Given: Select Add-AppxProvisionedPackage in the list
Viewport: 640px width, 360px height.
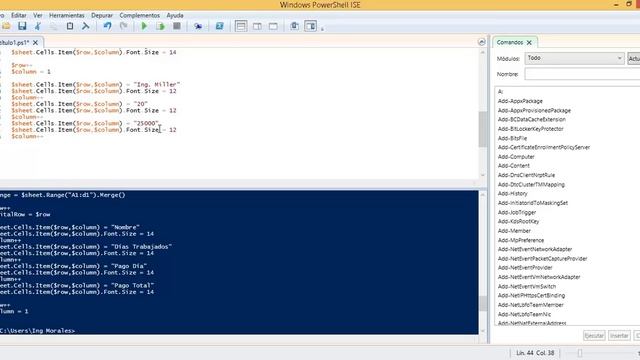Looking at the screenshot, I should coord(534,110).
